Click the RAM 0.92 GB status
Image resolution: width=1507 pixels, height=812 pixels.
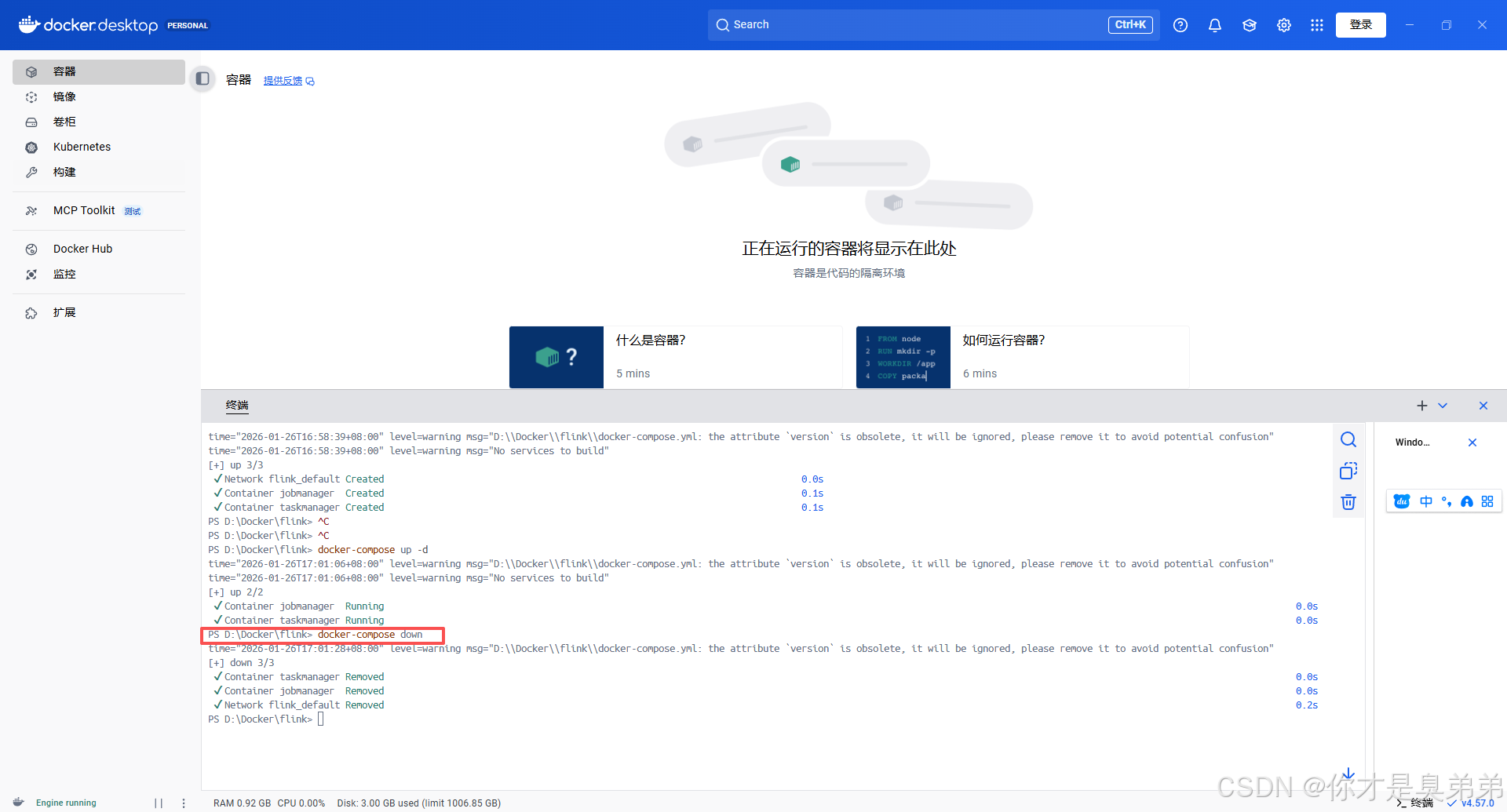(x=242, y=803)
